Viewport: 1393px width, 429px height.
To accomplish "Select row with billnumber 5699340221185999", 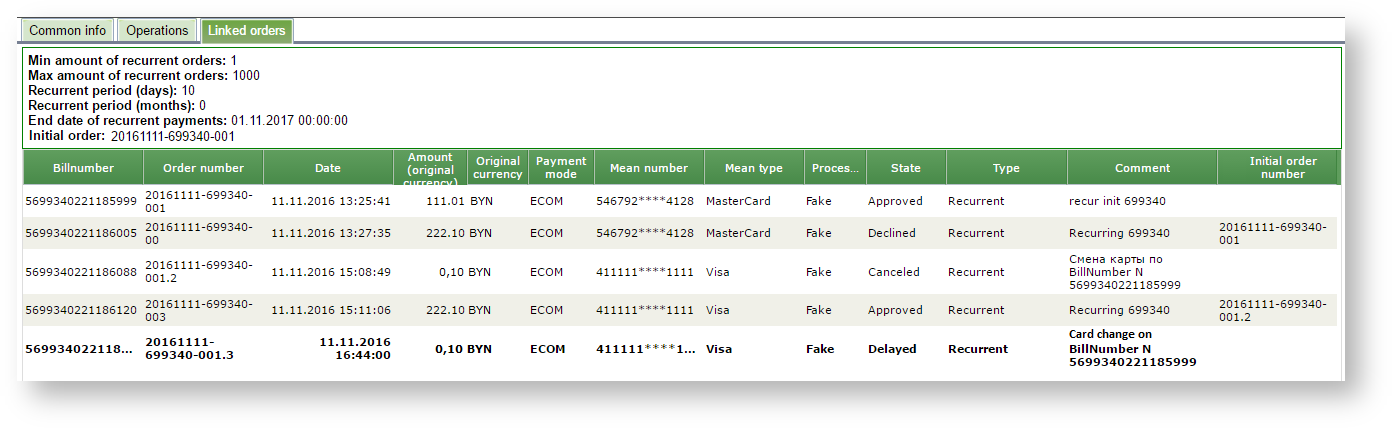I will (81, 202).
